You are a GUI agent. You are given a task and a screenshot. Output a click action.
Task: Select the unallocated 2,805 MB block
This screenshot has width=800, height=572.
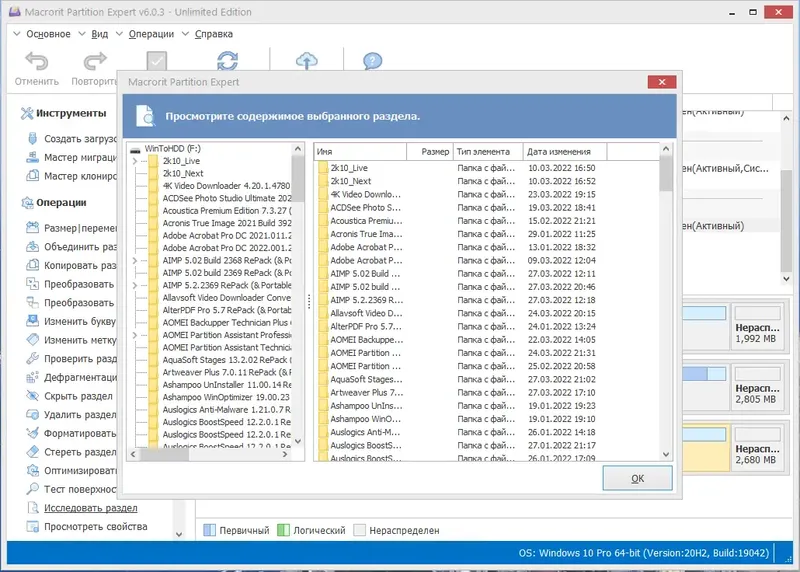(x=757, y=386)
